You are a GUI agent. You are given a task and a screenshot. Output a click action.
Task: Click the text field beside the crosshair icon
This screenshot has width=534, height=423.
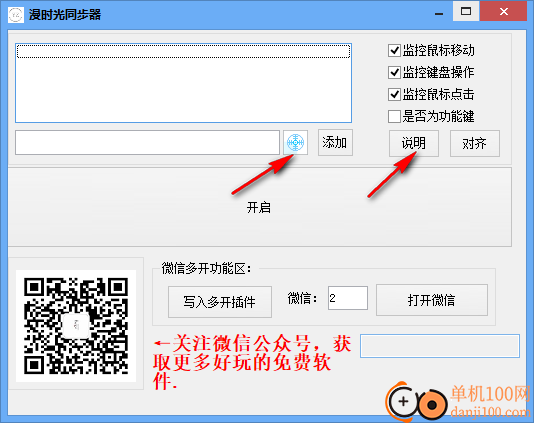click(147, 142)
